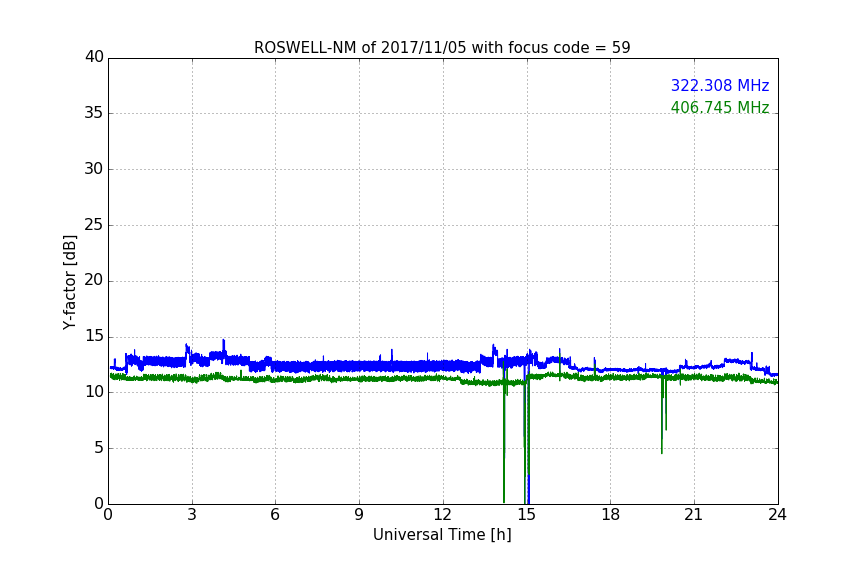
Task: Click the y-axis tick label '30'
Action: [x=94, y=169]
